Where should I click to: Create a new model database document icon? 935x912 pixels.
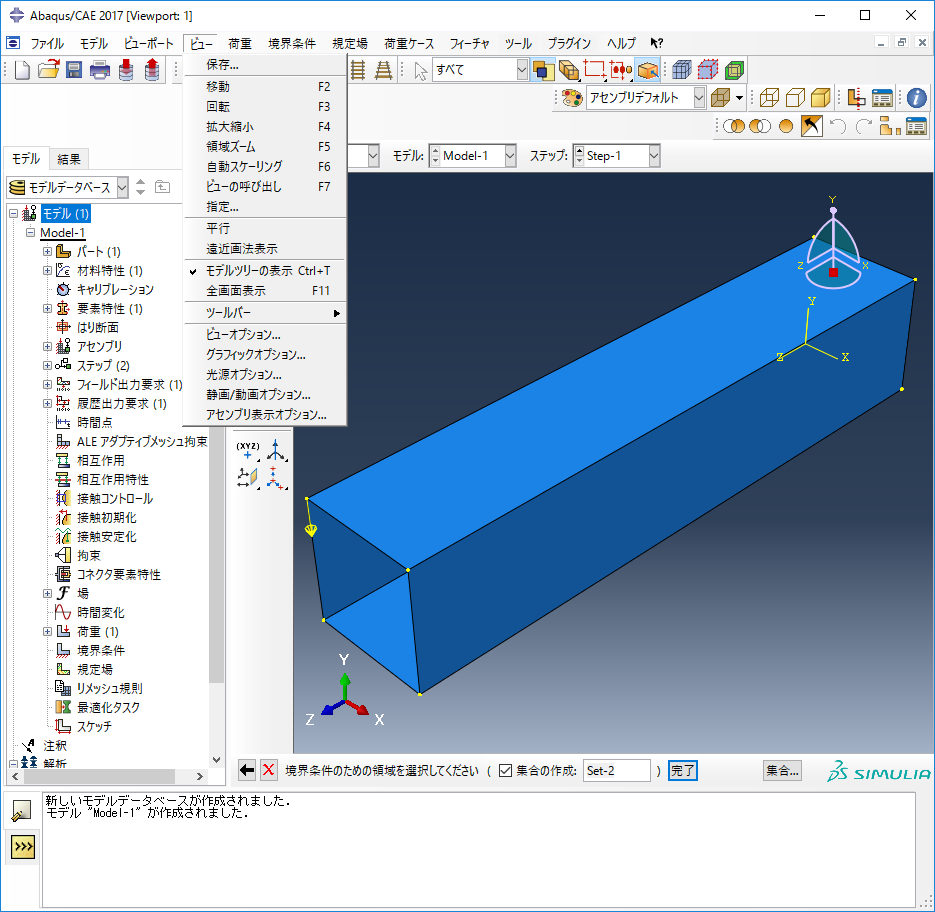point(22,70)
